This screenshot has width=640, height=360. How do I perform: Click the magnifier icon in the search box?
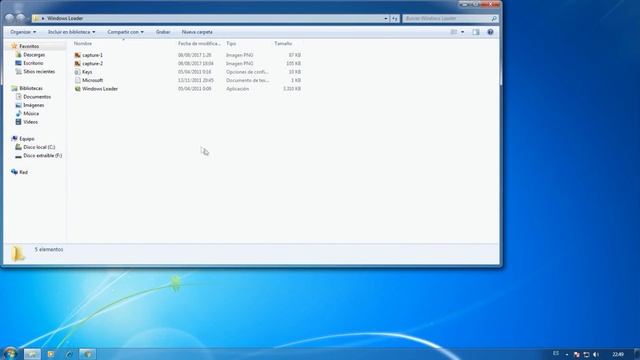point(494,18)
